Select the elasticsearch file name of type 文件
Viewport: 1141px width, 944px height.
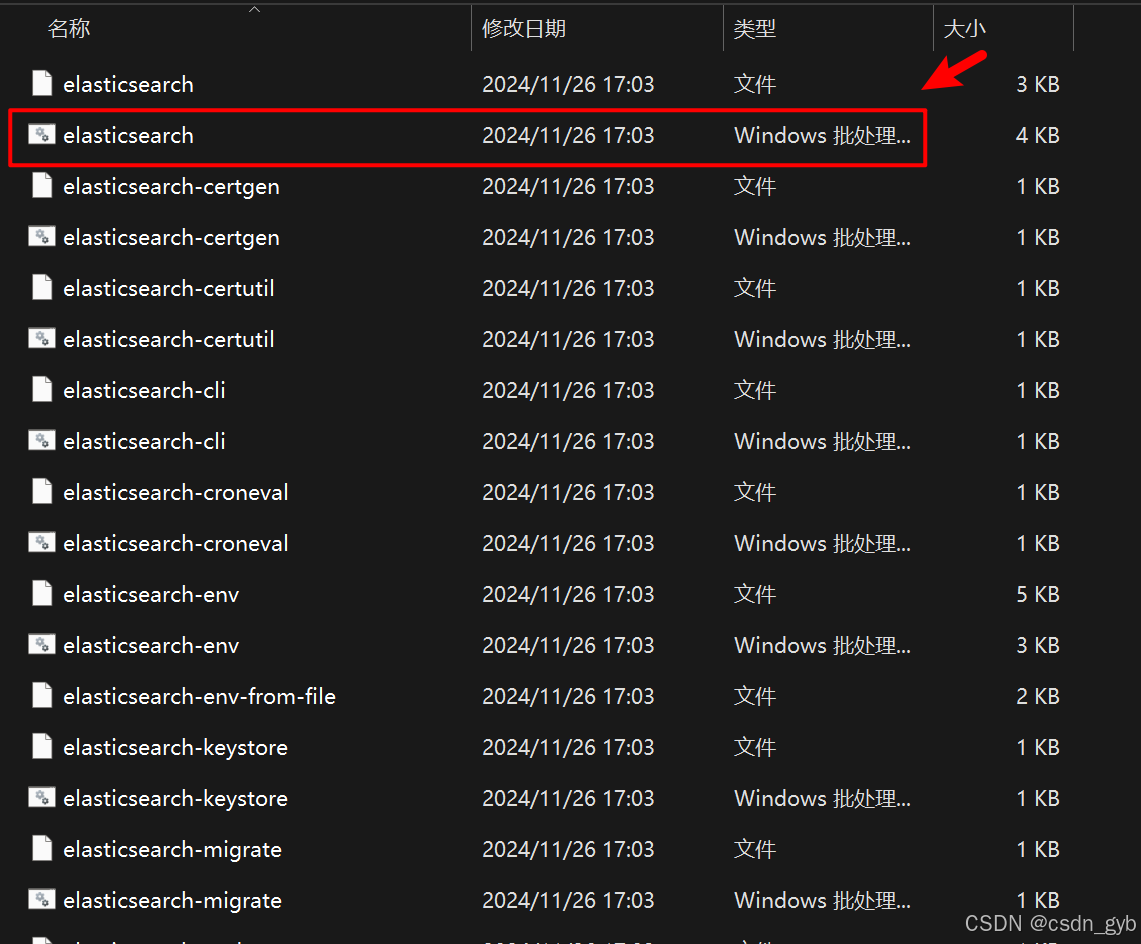point(128,84)
